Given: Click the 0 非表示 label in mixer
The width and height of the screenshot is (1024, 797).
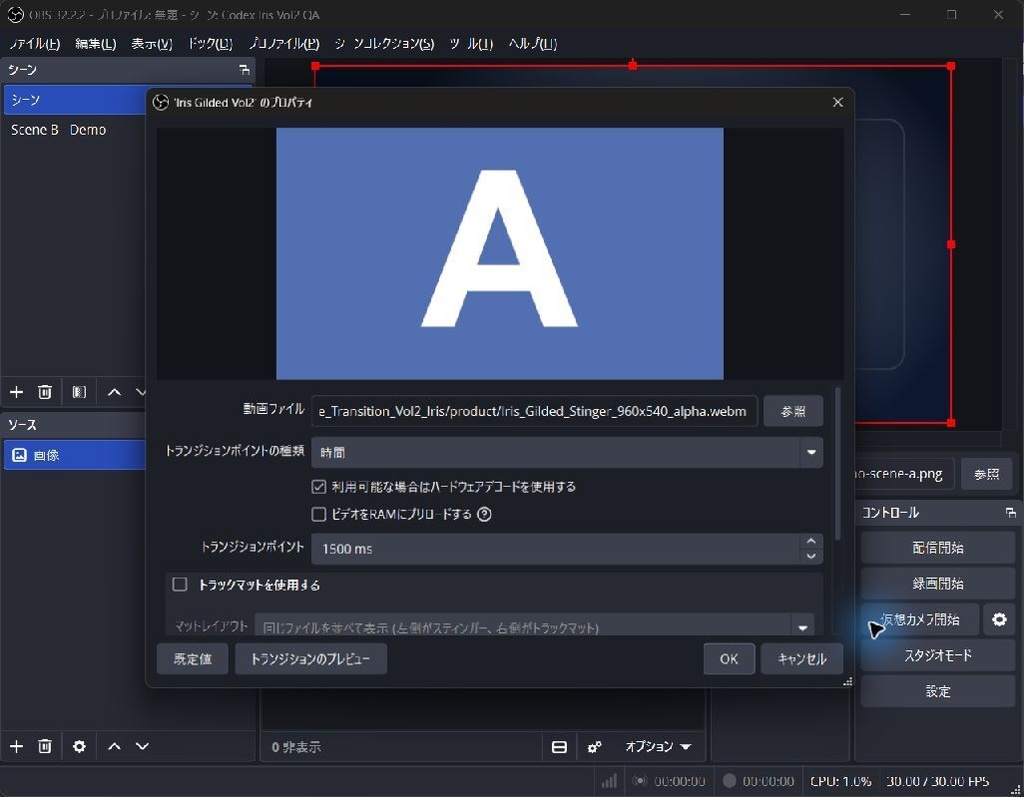Looking at the screenshot, I should click(x=296, y=747).
